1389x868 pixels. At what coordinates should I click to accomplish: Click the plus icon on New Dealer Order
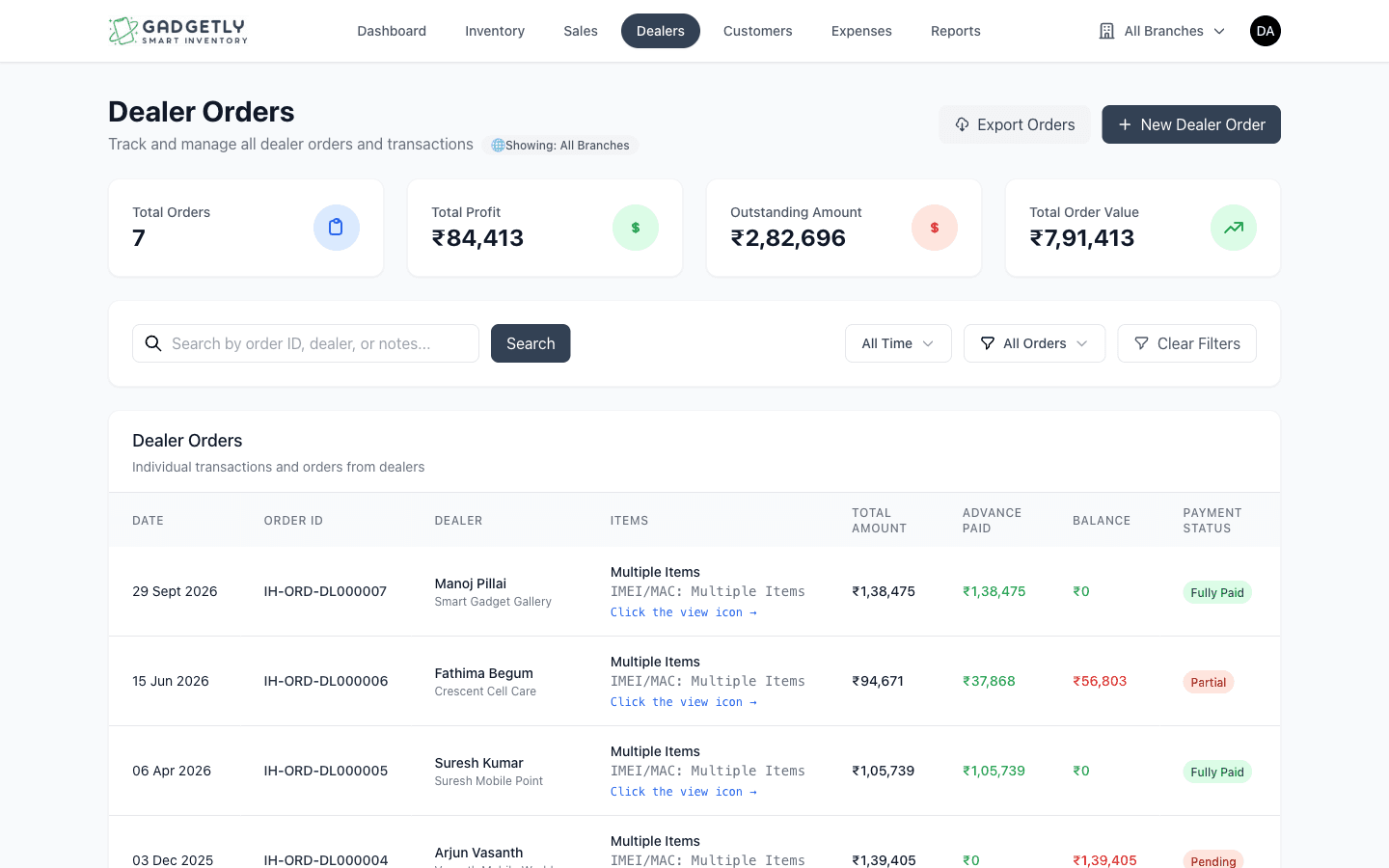(x=1125, y=124)
